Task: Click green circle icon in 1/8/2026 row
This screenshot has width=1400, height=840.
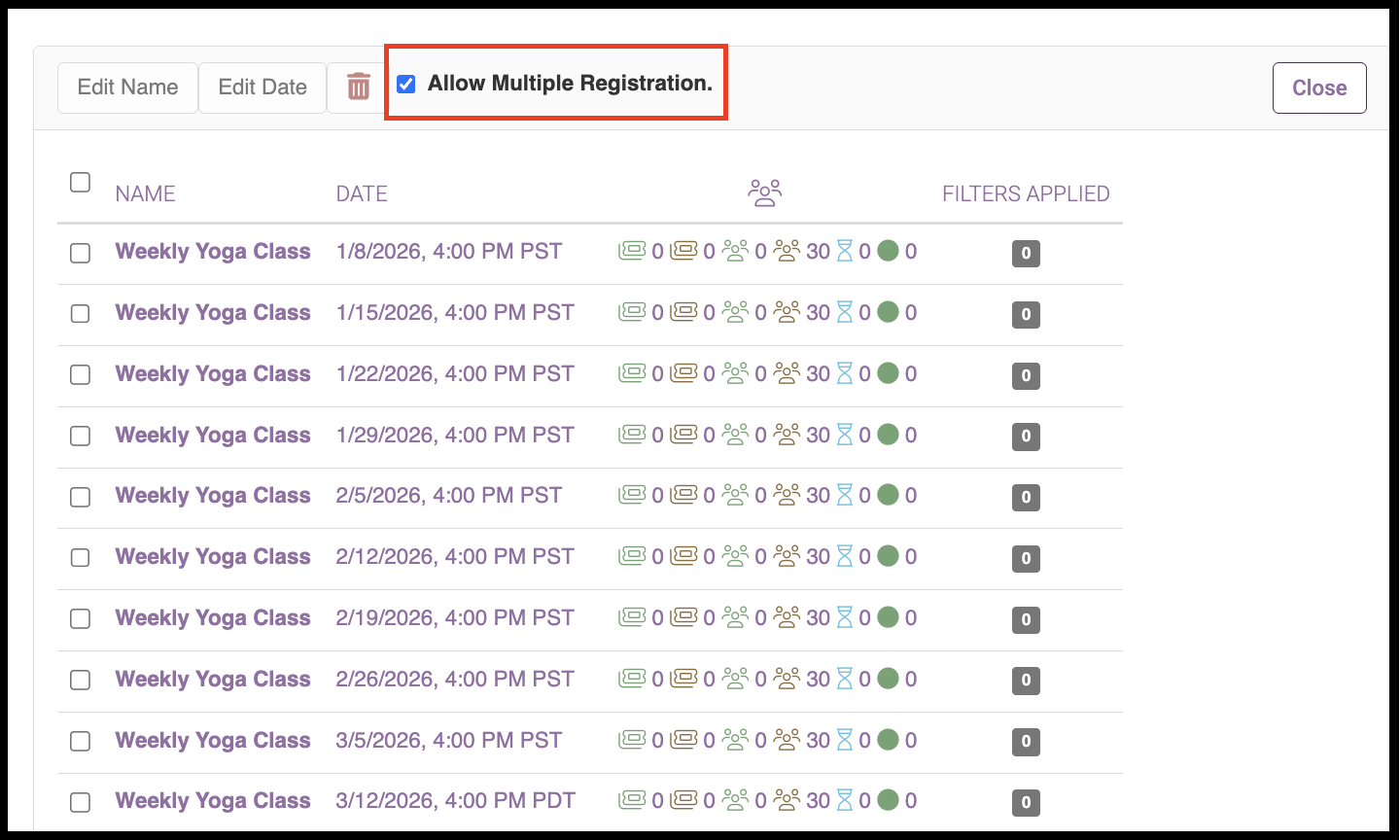Action: tap(888, 251)
